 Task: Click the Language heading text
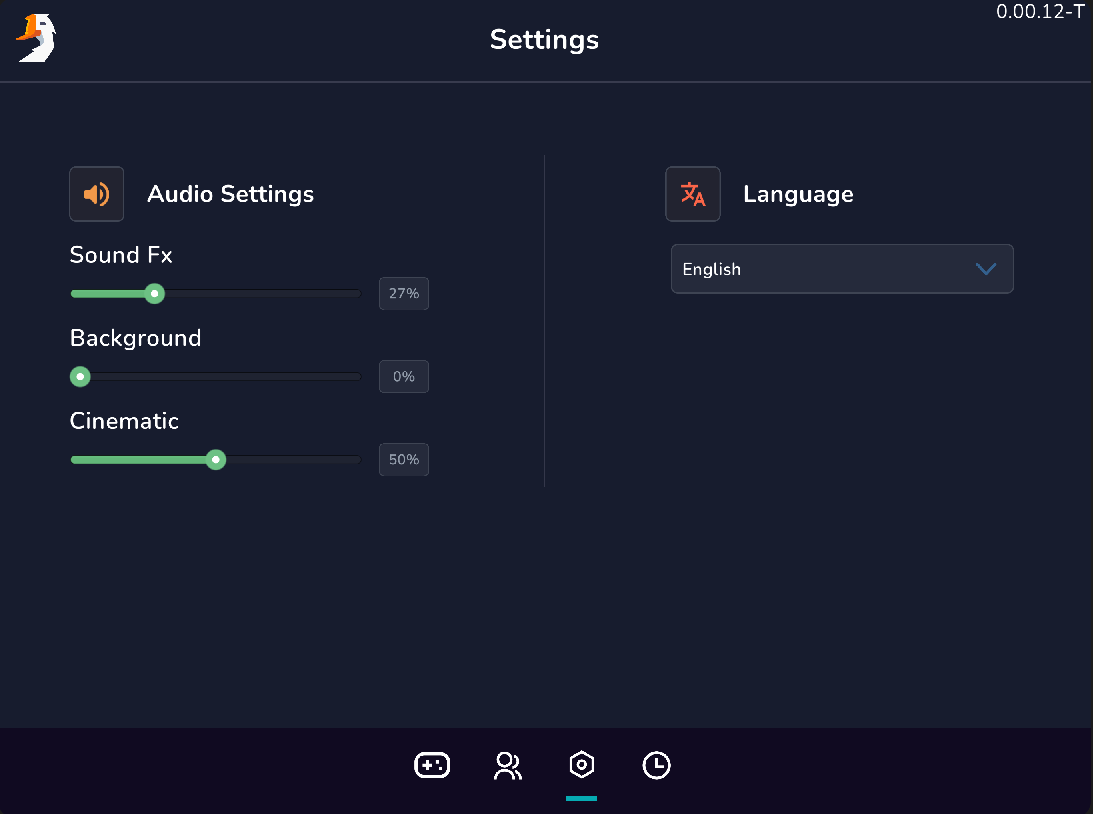(798, 194)
